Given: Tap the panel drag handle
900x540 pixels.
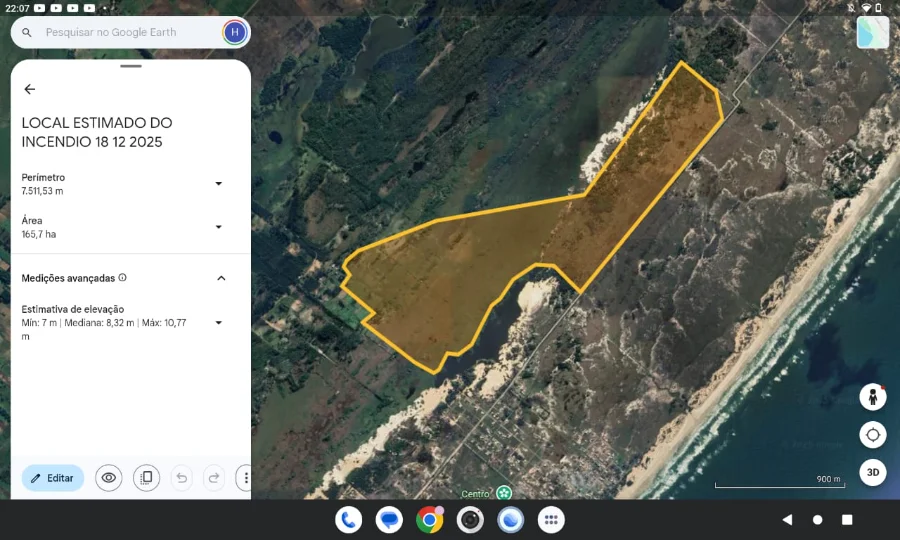Looking at the screenshot, I should (131, 66).
